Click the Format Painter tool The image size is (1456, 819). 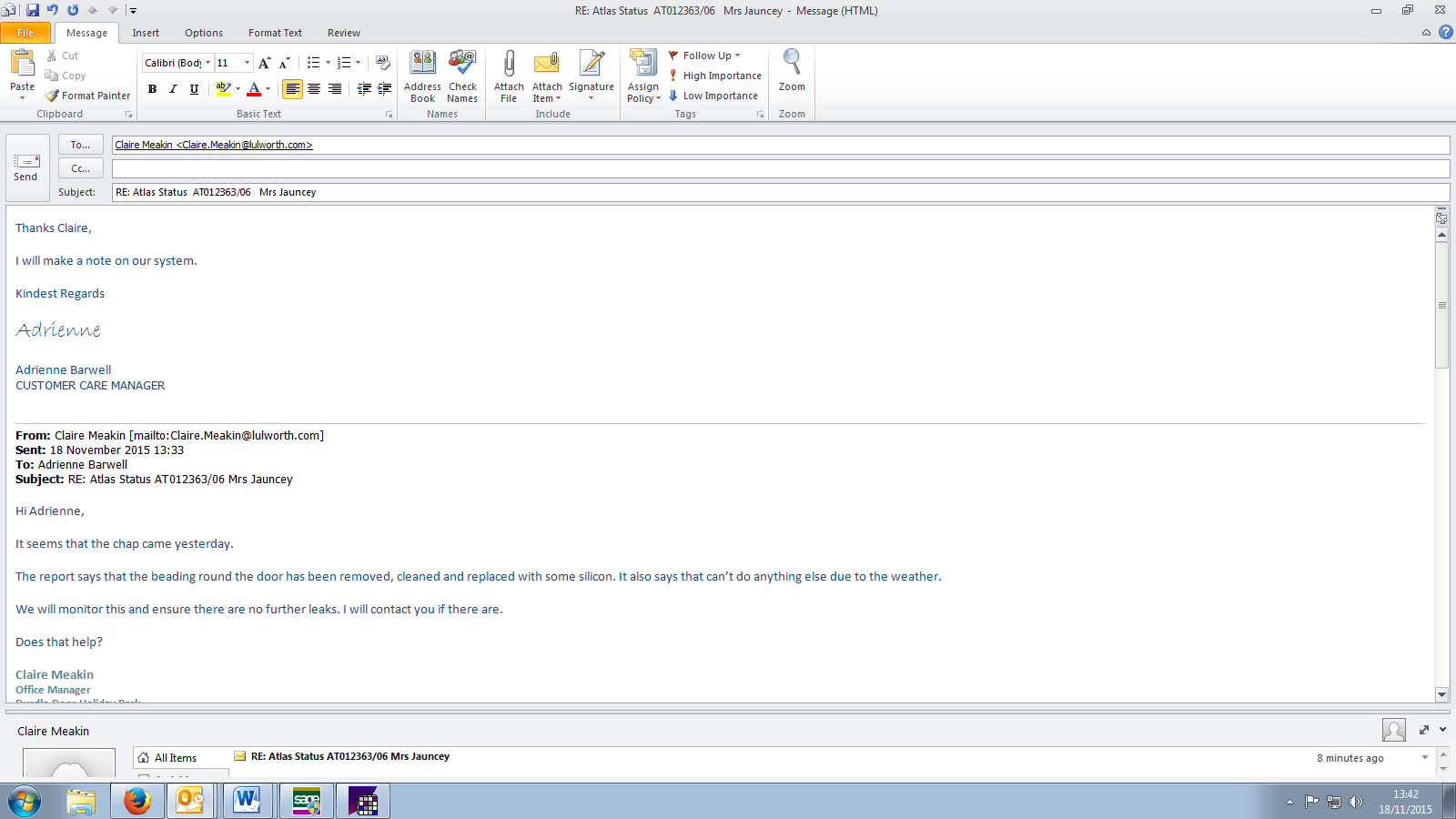[x=88, y=96]
